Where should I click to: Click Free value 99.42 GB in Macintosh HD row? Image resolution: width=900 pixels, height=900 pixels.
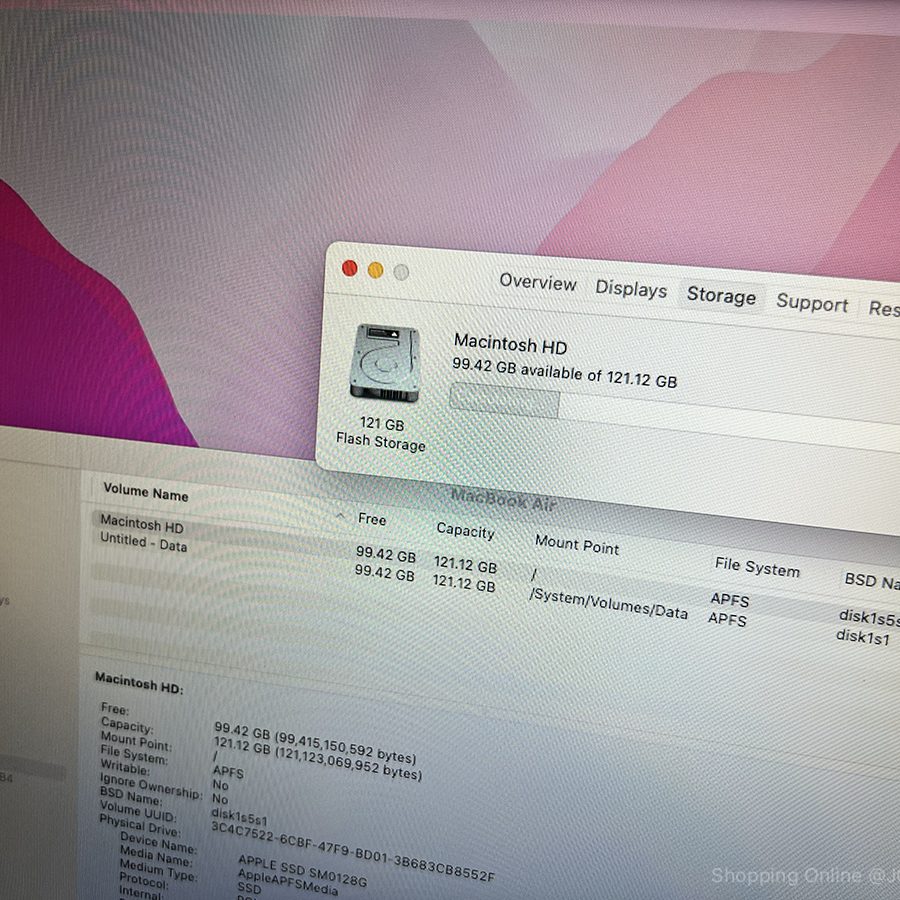(x=386, y=554)
